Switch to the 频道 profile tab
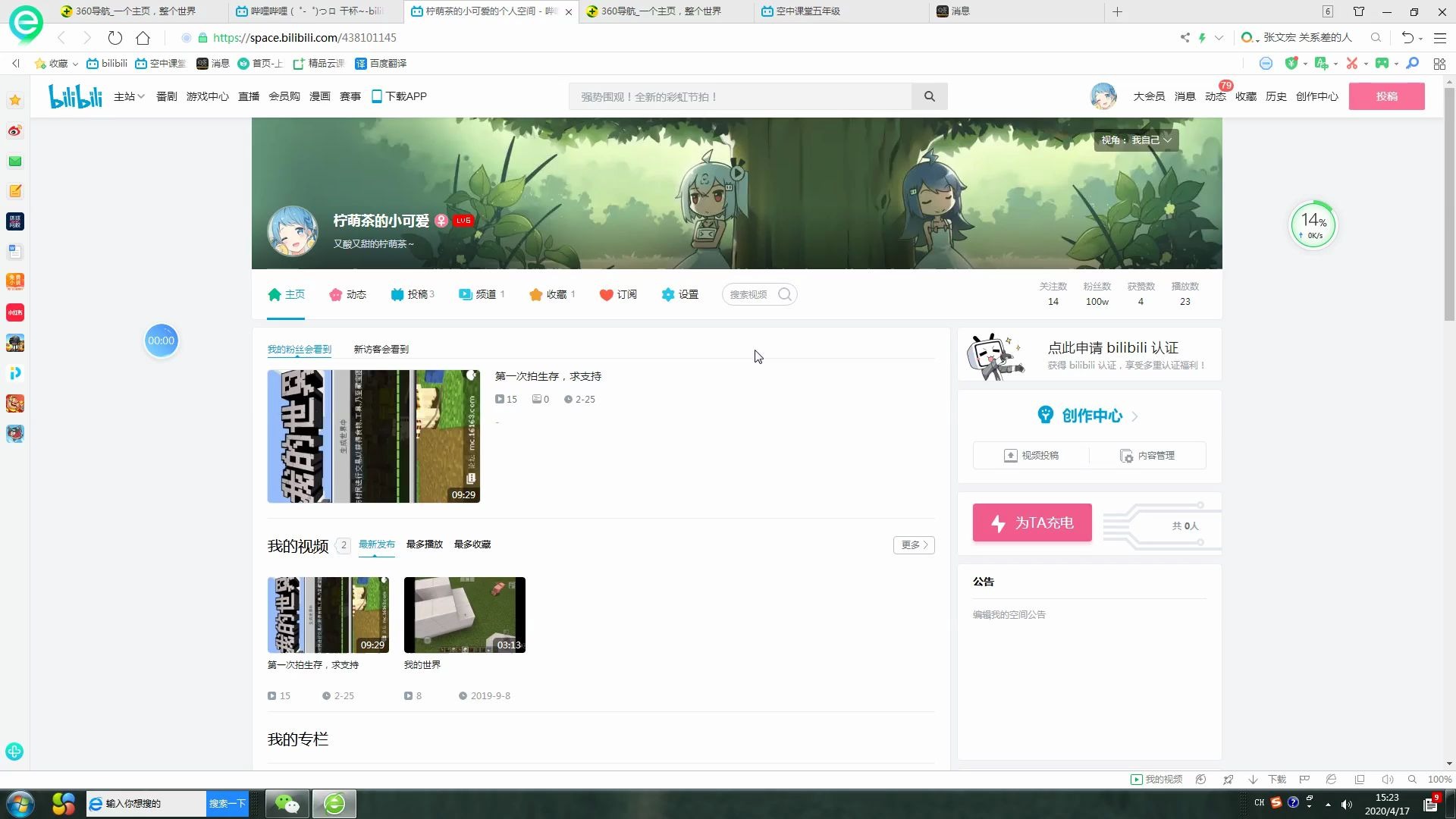The width and height of the screenshot is (1456, 819). point(481,294)
